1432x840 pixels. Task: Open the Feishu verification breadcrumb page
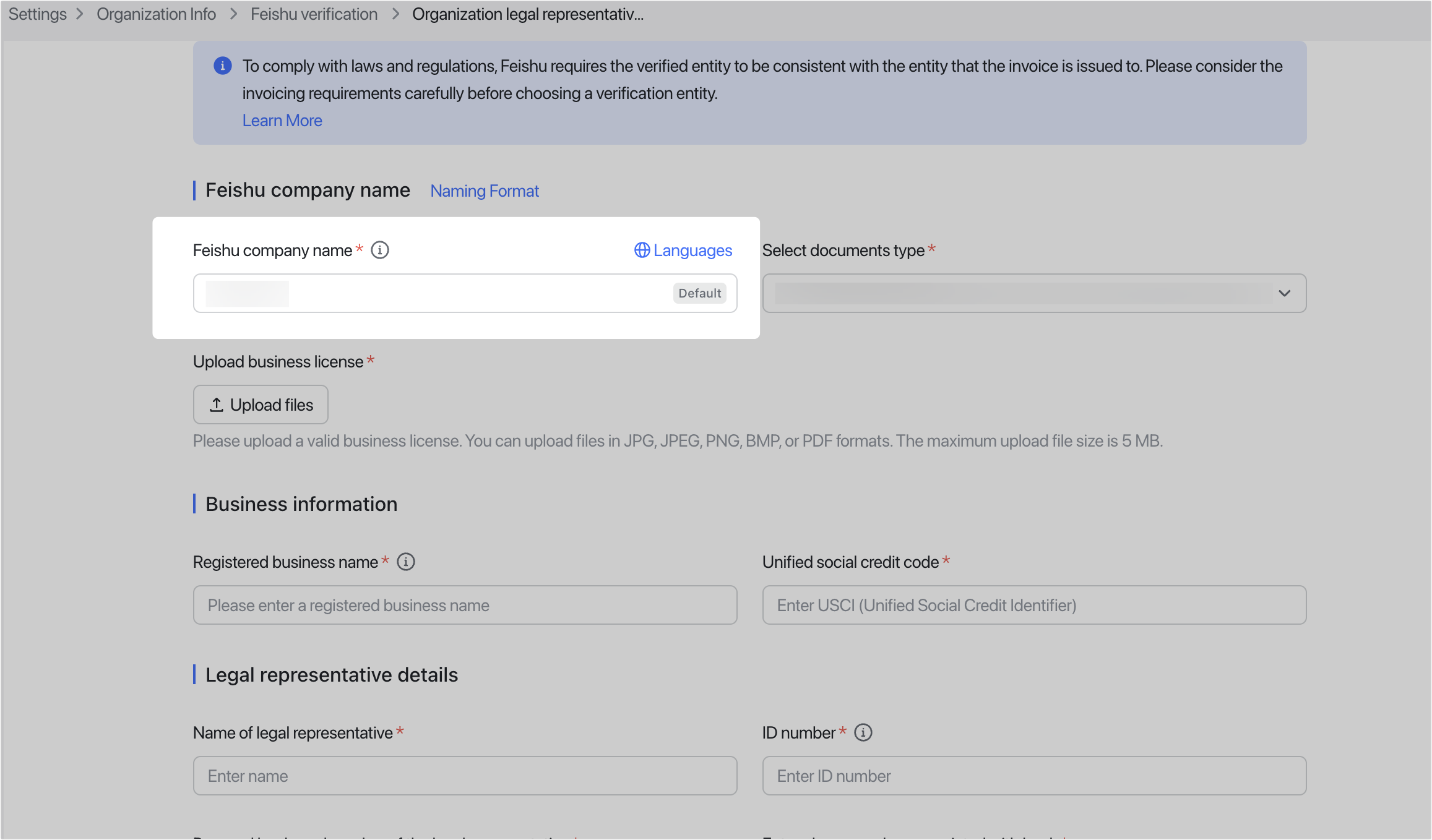pyautogui.click(x=314, y=14)
